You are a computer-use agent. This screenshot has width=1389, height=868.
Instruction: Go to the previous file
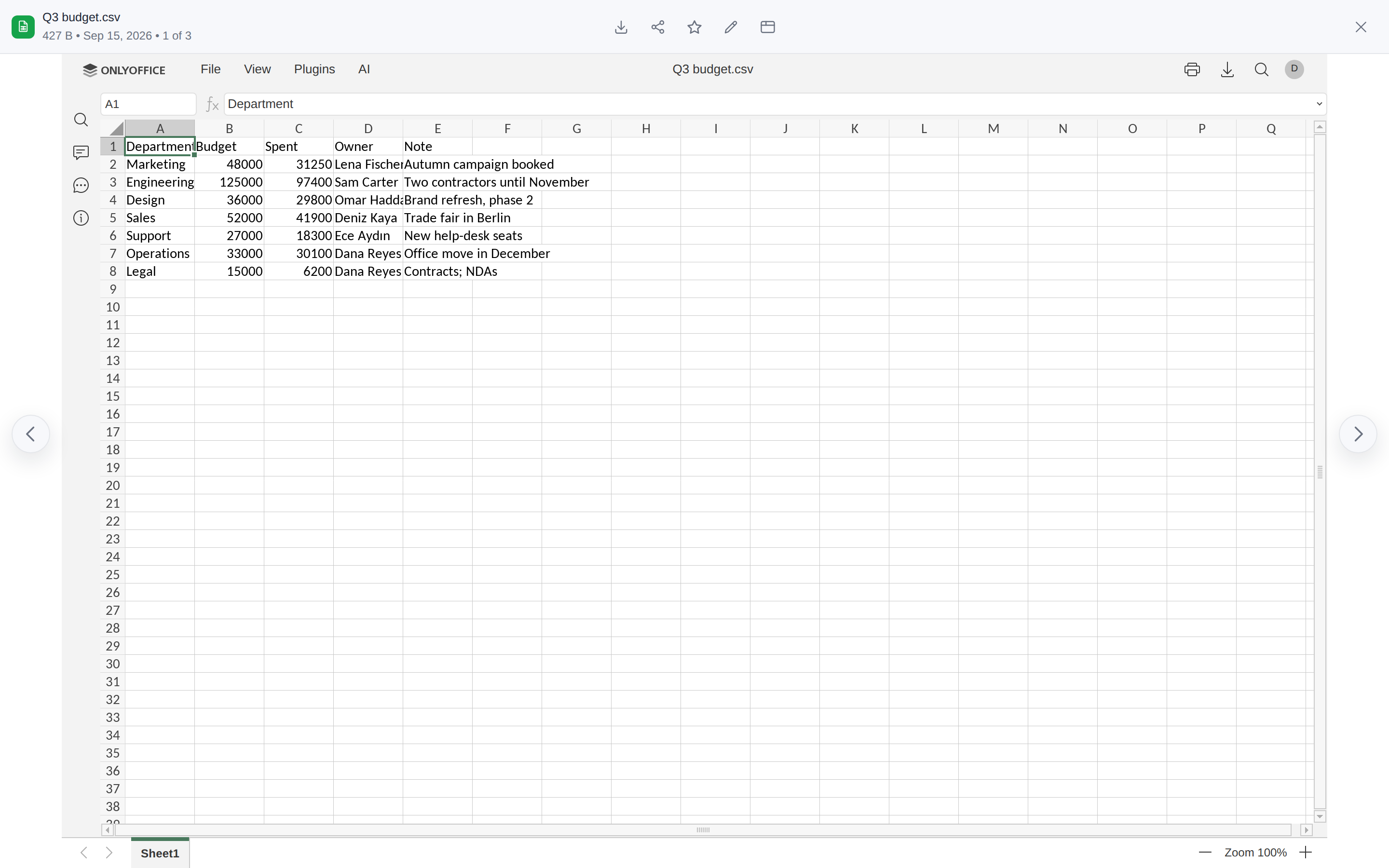click(x=31, y=434)
